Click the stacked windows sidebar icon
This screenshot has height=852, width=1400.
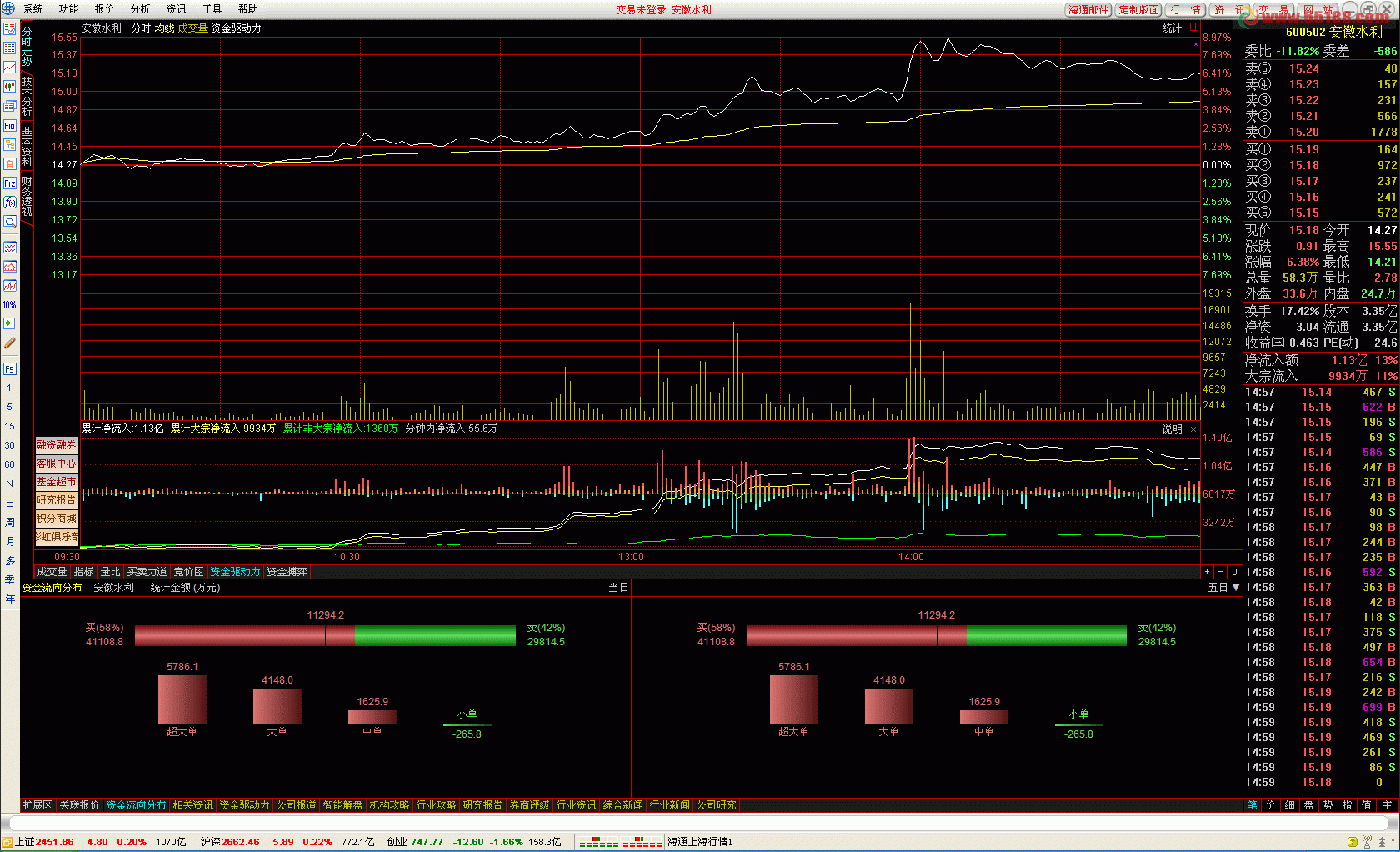click(10, 106)
